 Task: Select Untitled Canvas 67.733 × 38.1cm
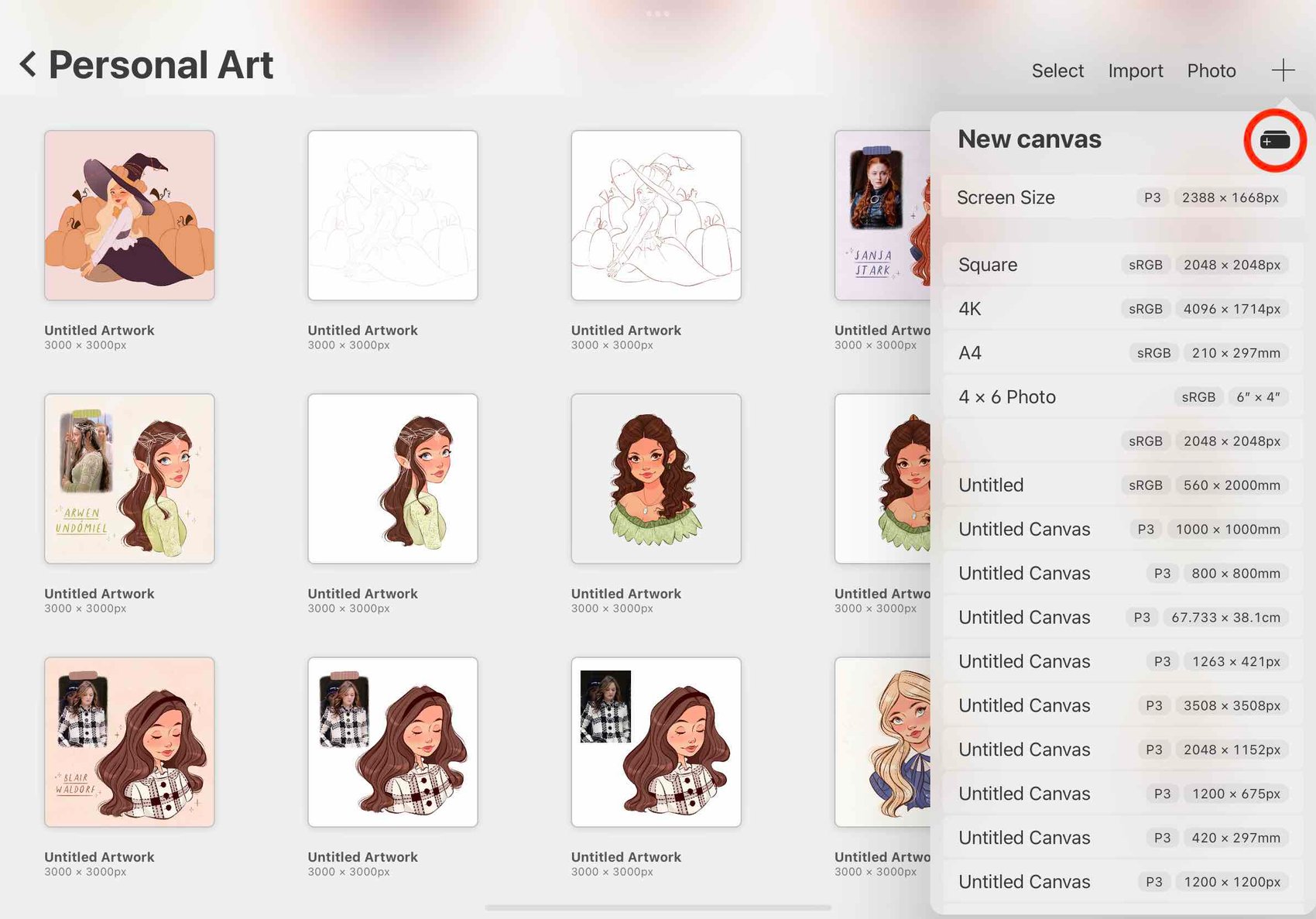click(1122, 618)
